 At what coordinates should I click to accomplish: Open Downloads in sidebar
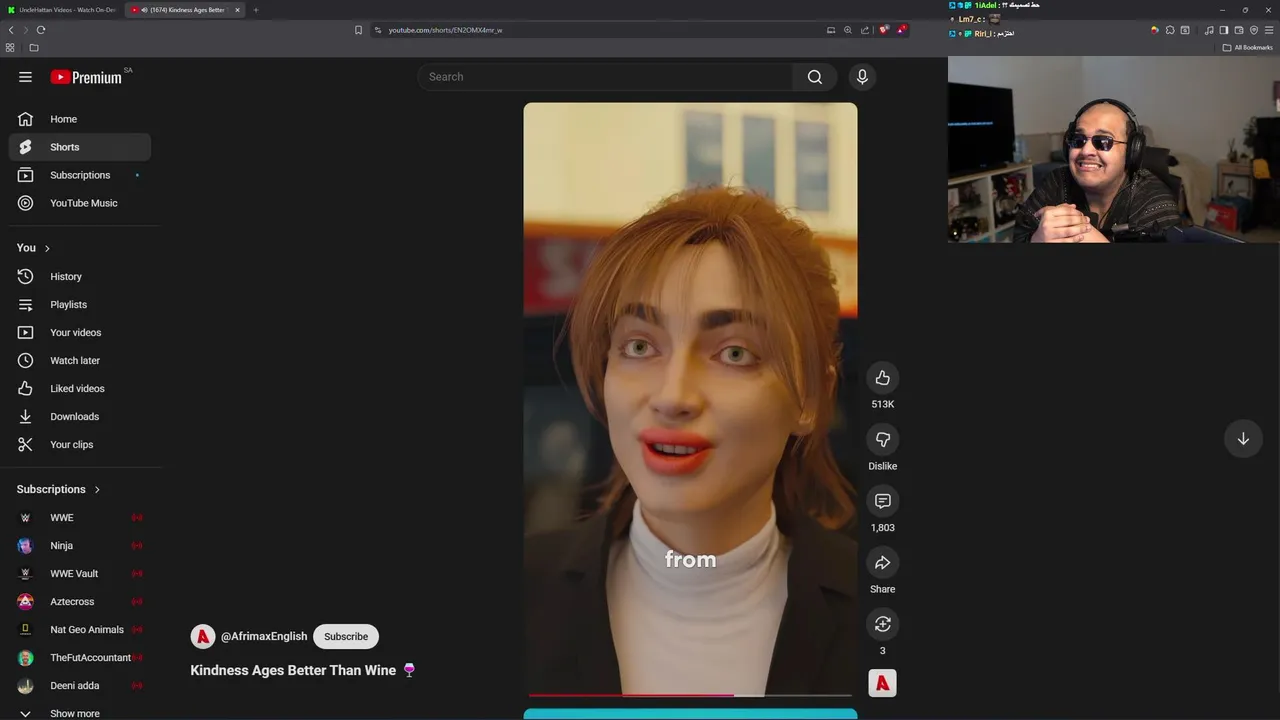[x=80, y=417]
